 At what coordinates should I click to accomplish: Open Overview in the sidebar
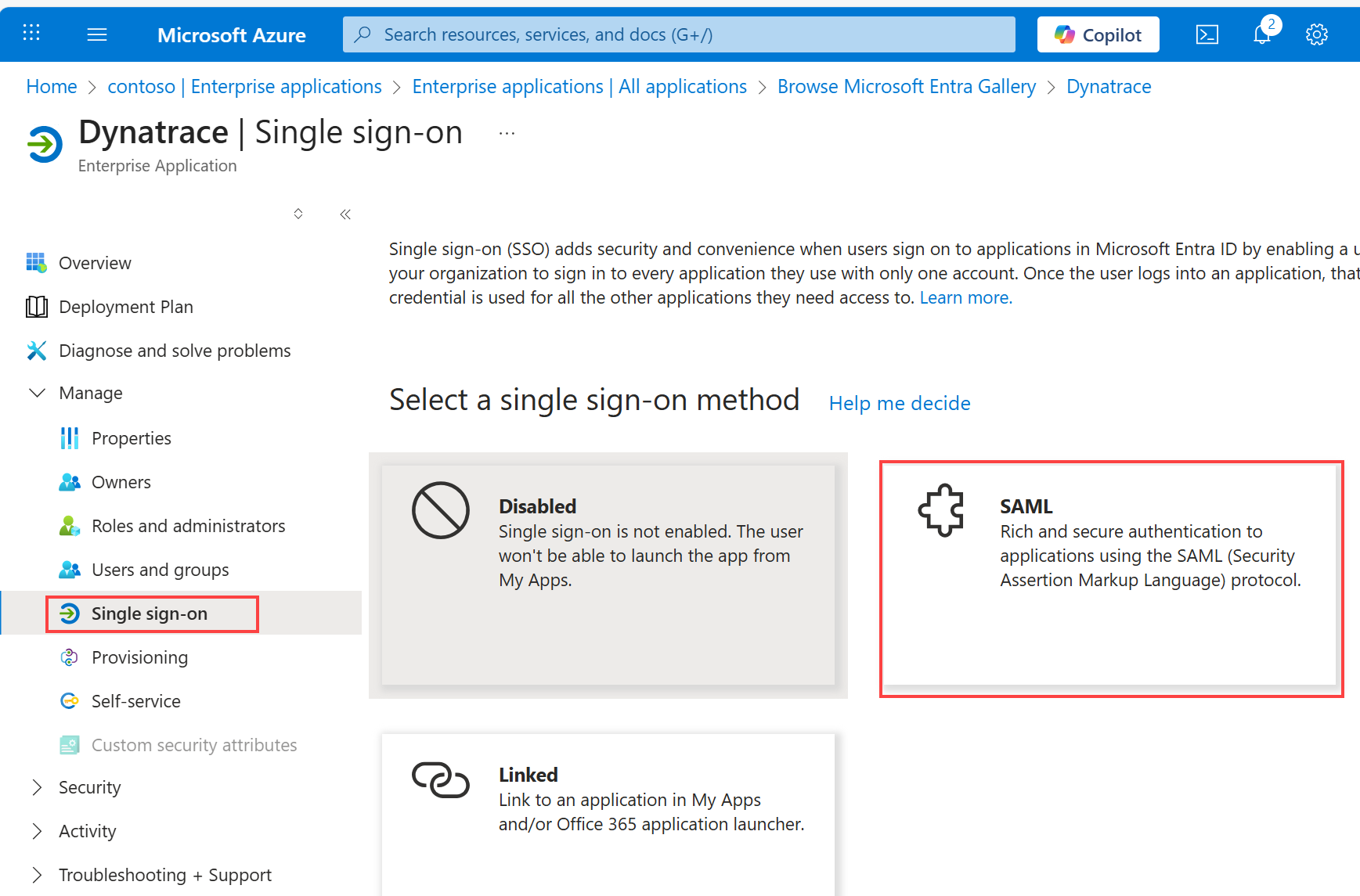point(95,263)
